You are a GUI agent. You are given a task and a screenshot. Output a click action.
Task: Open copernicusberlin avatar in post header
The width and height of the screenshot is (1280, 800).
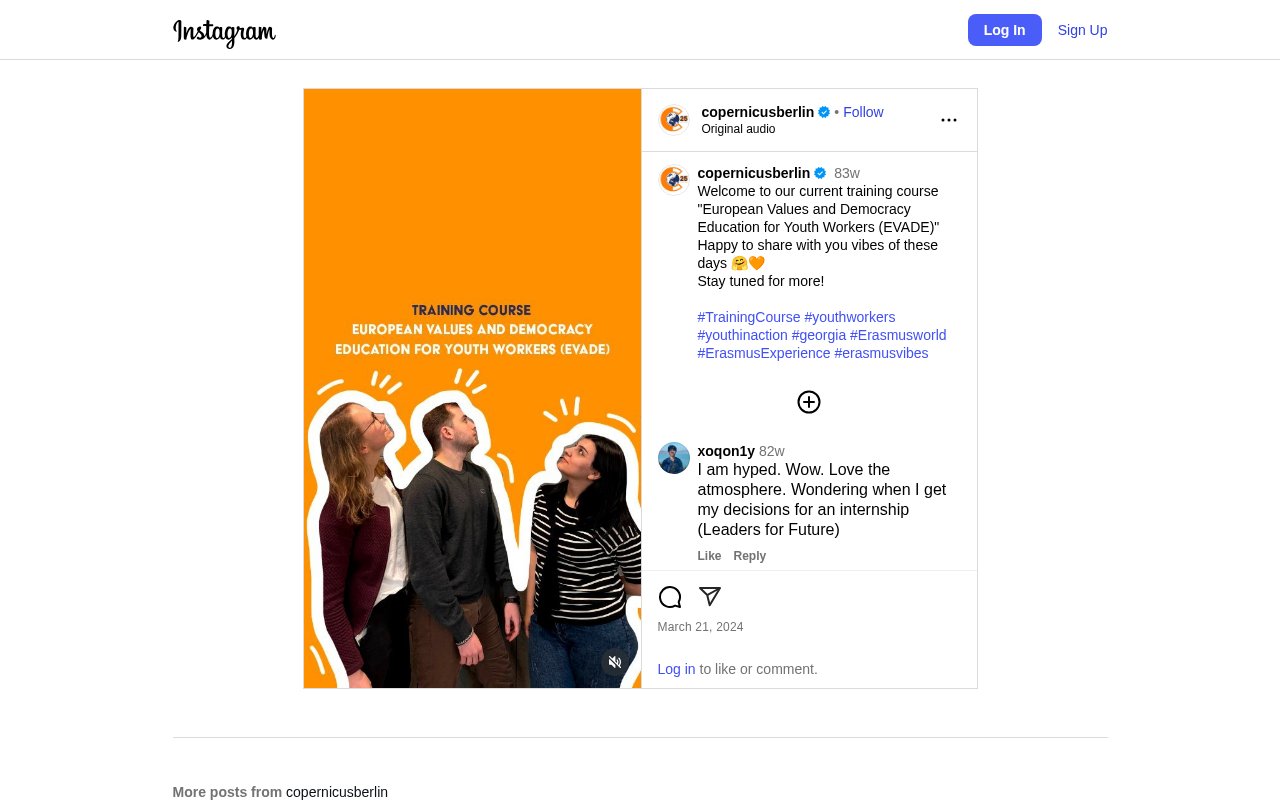674,120
